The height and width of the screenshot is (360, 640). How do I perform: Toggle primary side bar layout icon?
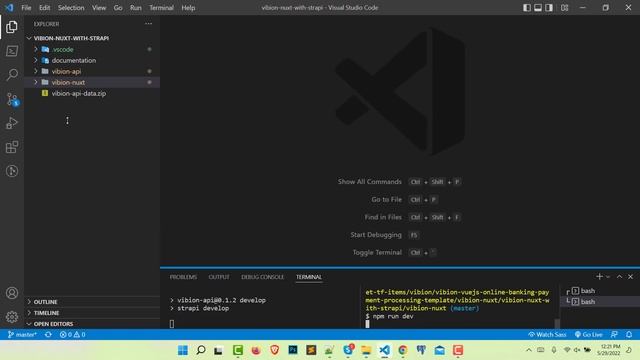coord(527,8)
